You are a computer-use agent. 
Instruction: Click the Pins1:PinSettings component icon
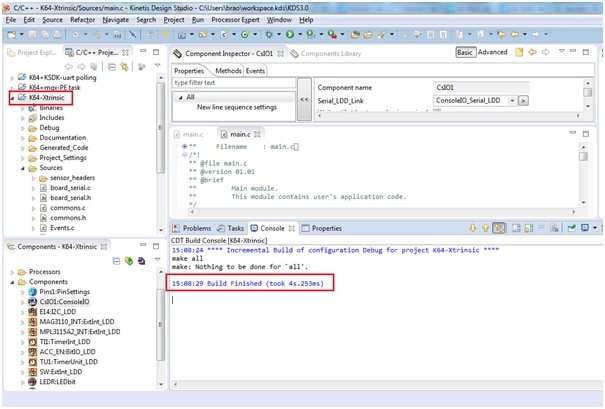[33, 292]
